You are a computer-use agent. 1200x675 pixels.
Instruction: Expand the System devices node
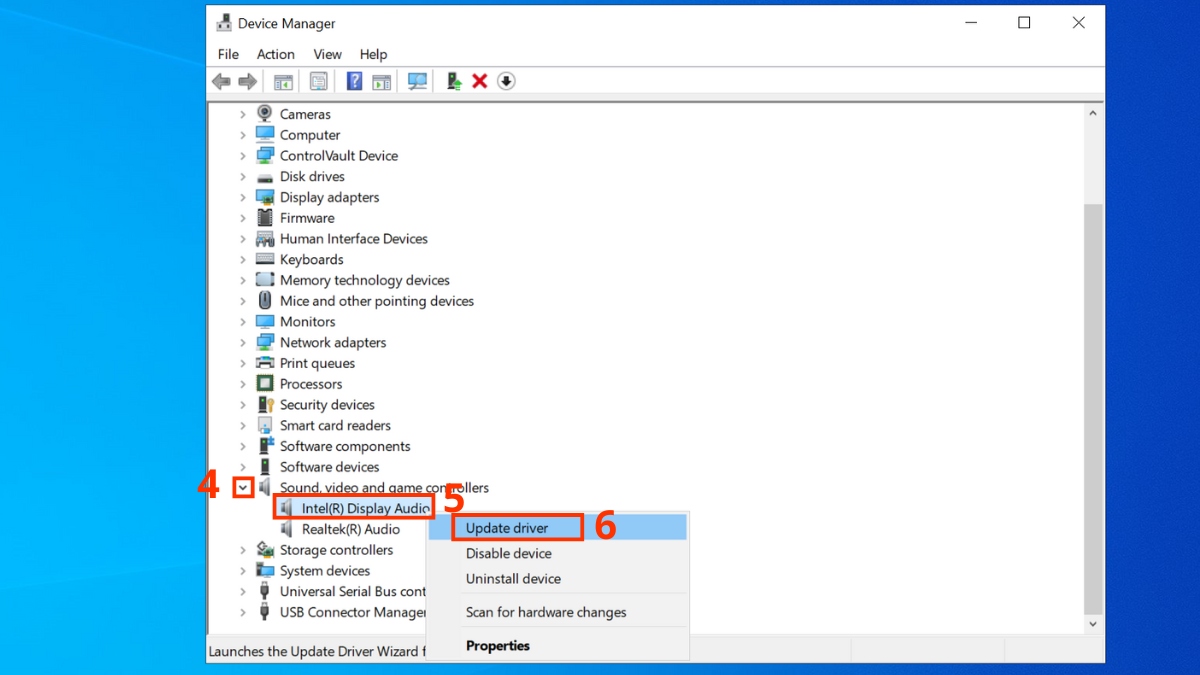[243, 571]
